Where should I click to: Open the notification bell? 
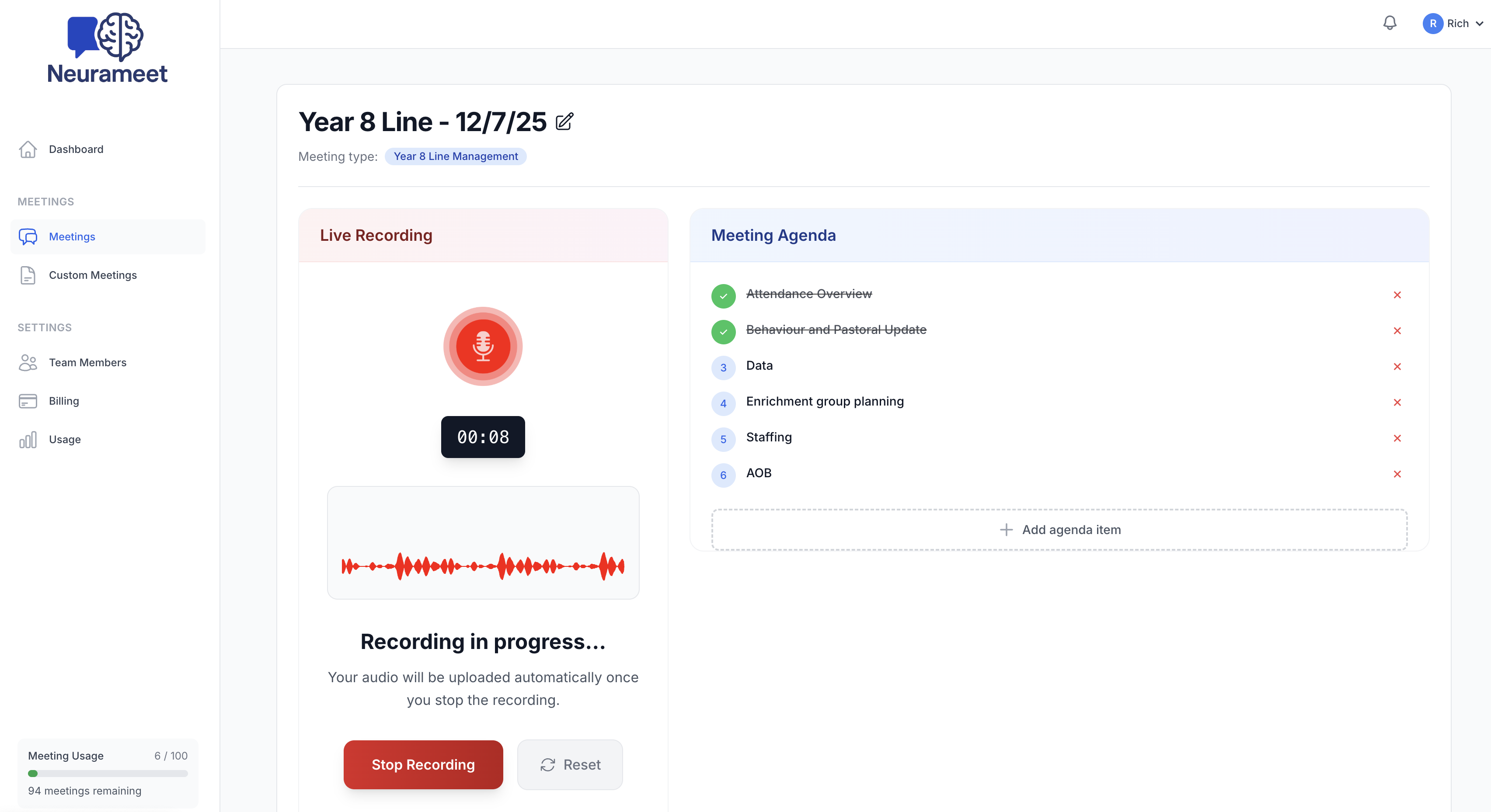(1390, 23)
